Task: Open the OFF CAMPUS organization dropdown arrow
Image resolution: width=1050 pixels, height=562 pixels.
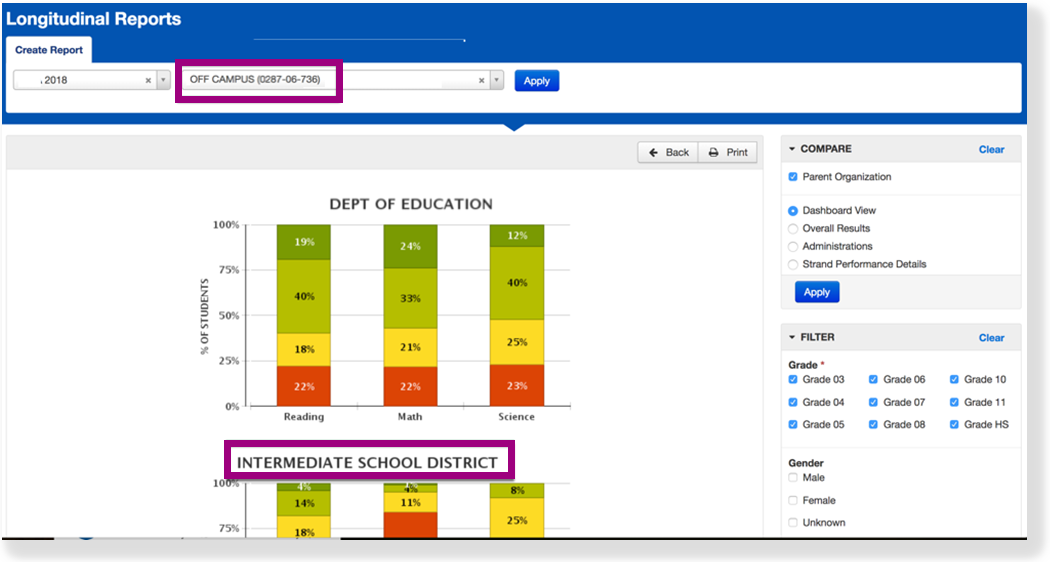Action: coord(496,81)
